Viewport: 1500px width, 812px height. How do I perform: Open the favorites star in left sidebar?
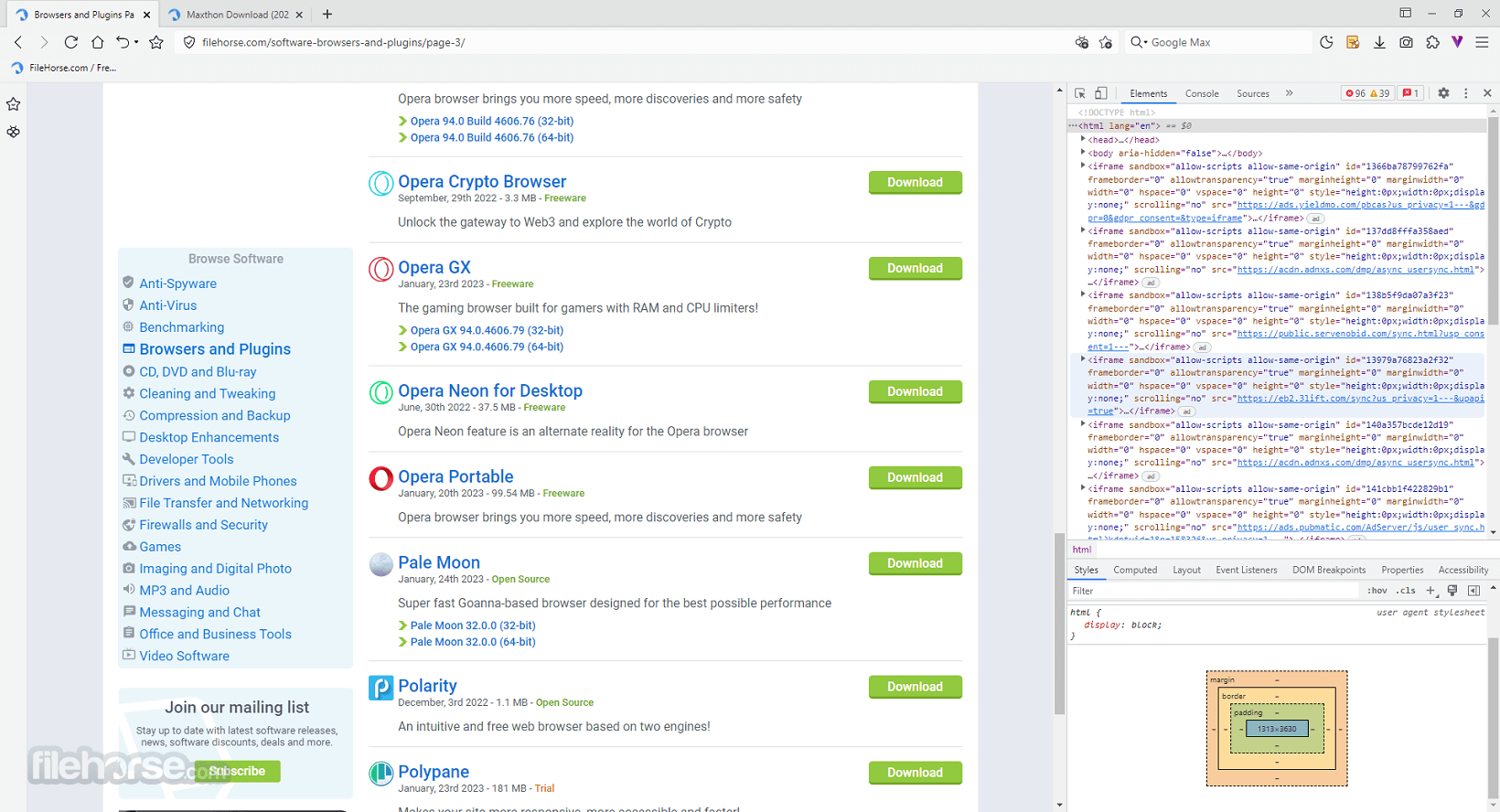tap(13, 104)
